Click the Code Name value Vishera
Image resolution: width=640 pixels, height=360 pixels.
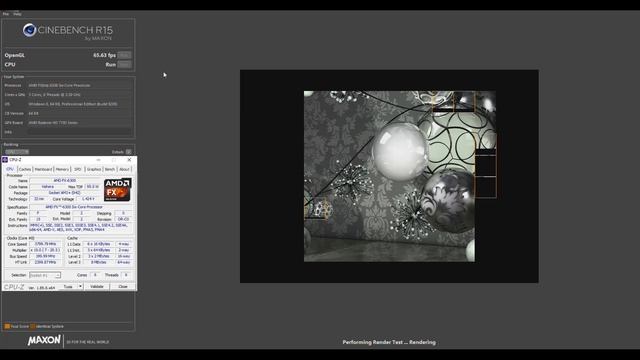48,187
